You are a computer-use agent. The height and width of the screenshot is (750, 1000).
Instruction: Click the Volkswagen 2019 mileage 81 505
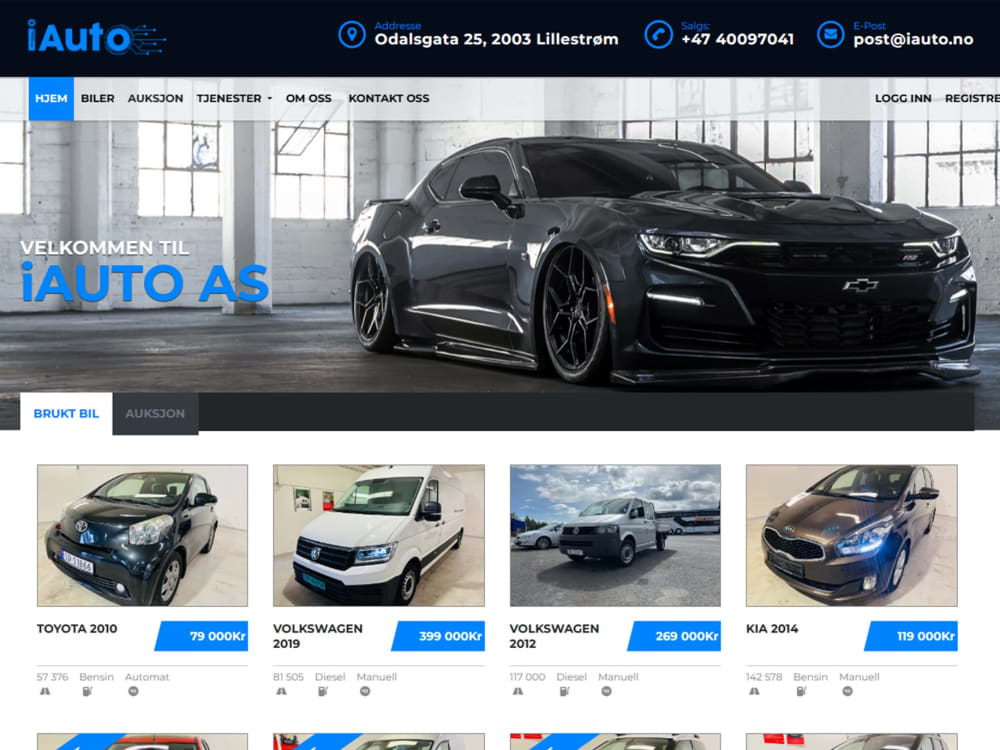(288, 677)
